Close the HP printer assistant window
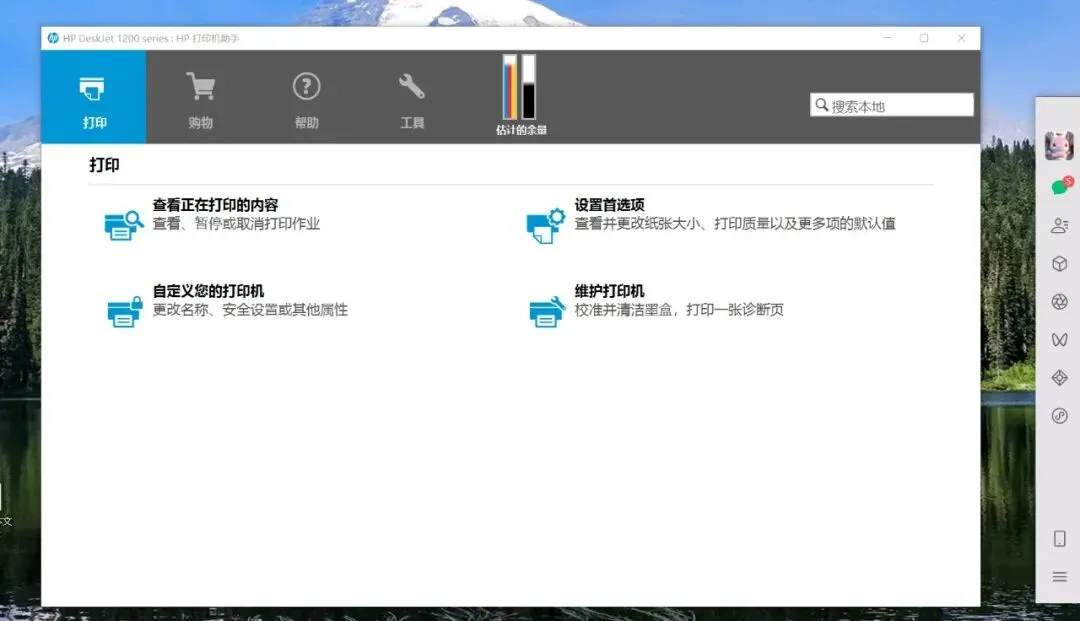Image resolution: width=1080 pixels, height=621 pixels. [961, 38]
